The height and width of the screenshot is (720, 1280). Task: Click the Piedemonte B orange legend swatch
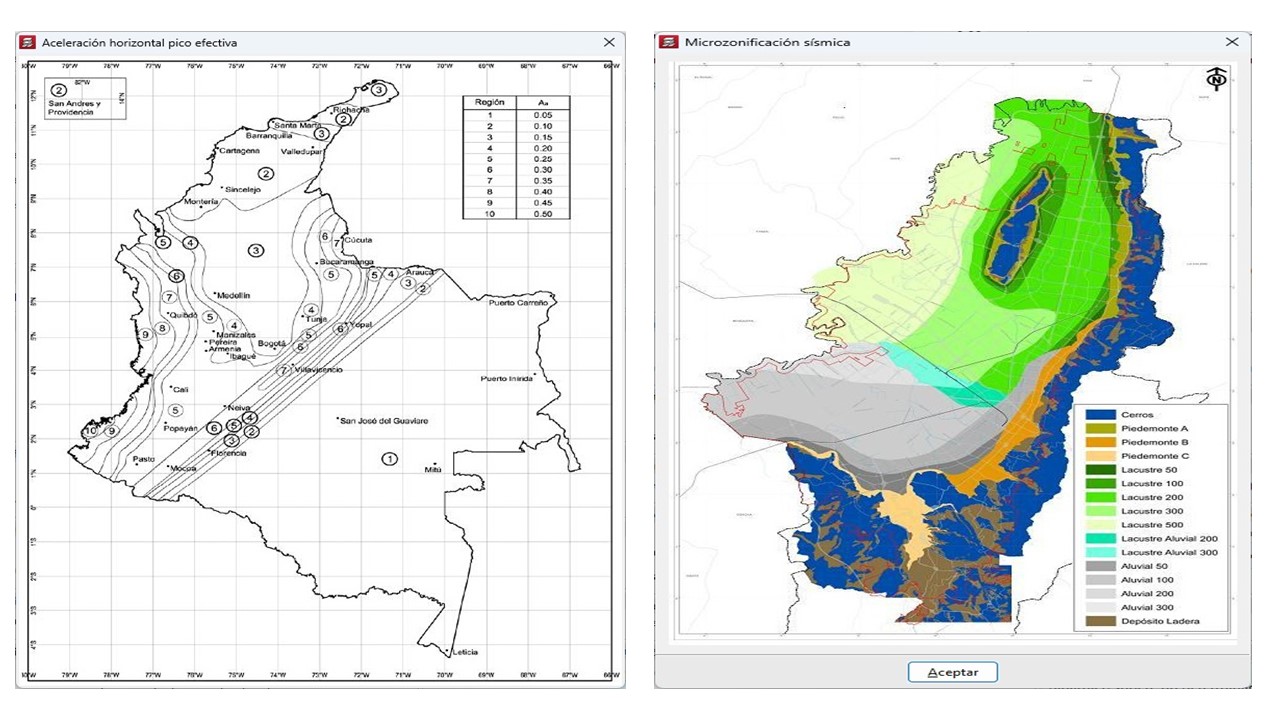(1100, 442)
